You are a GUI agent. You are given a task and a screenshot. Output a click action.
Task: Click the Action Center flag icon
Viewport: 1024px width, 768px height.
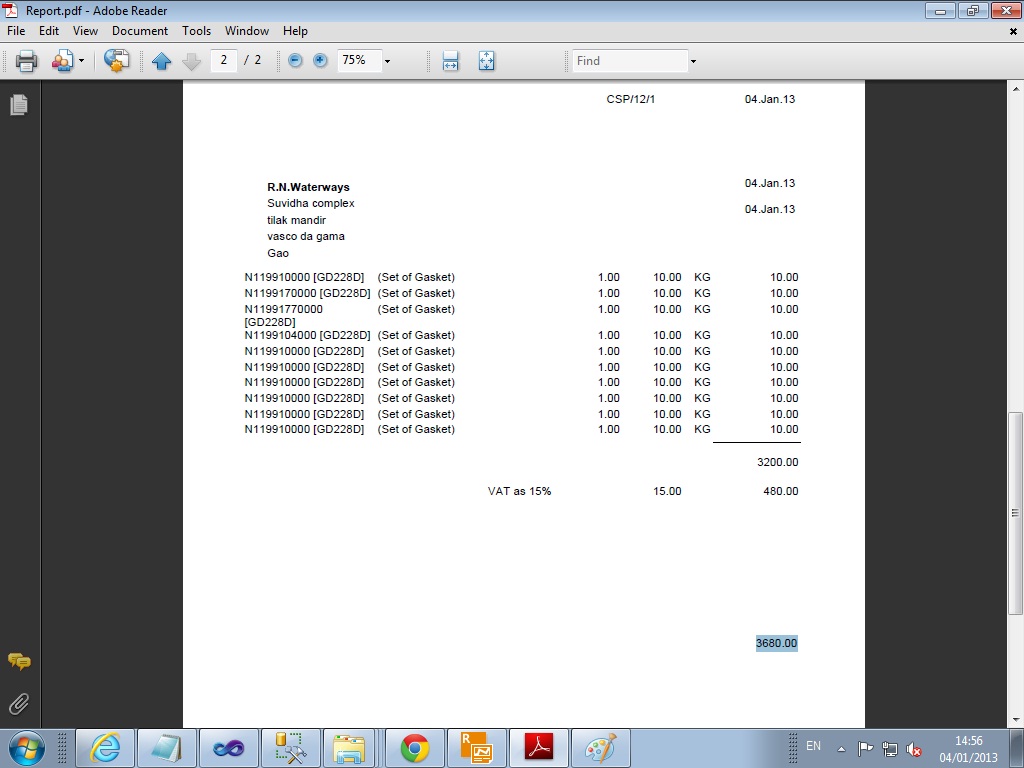coord(865,748)
